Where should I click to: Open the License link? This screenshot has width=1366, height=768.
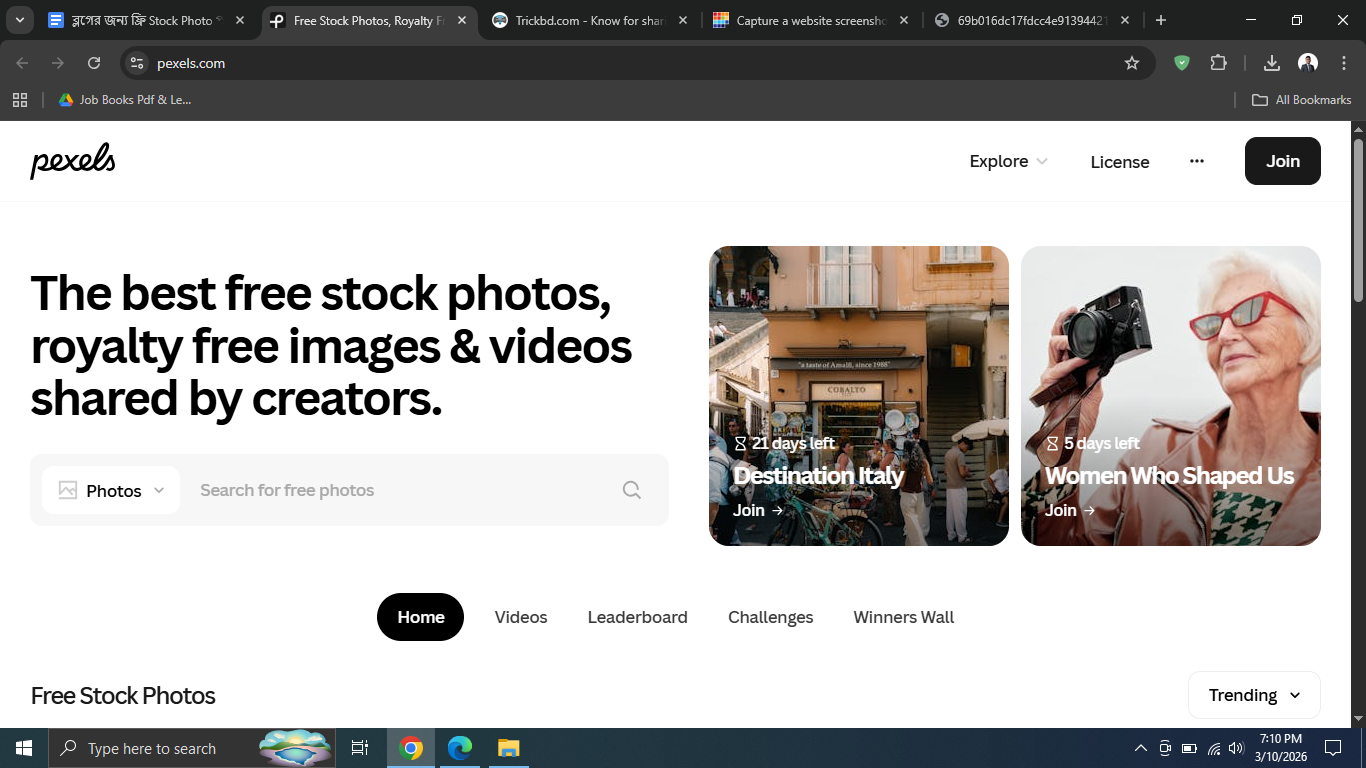pos(1120,162)
